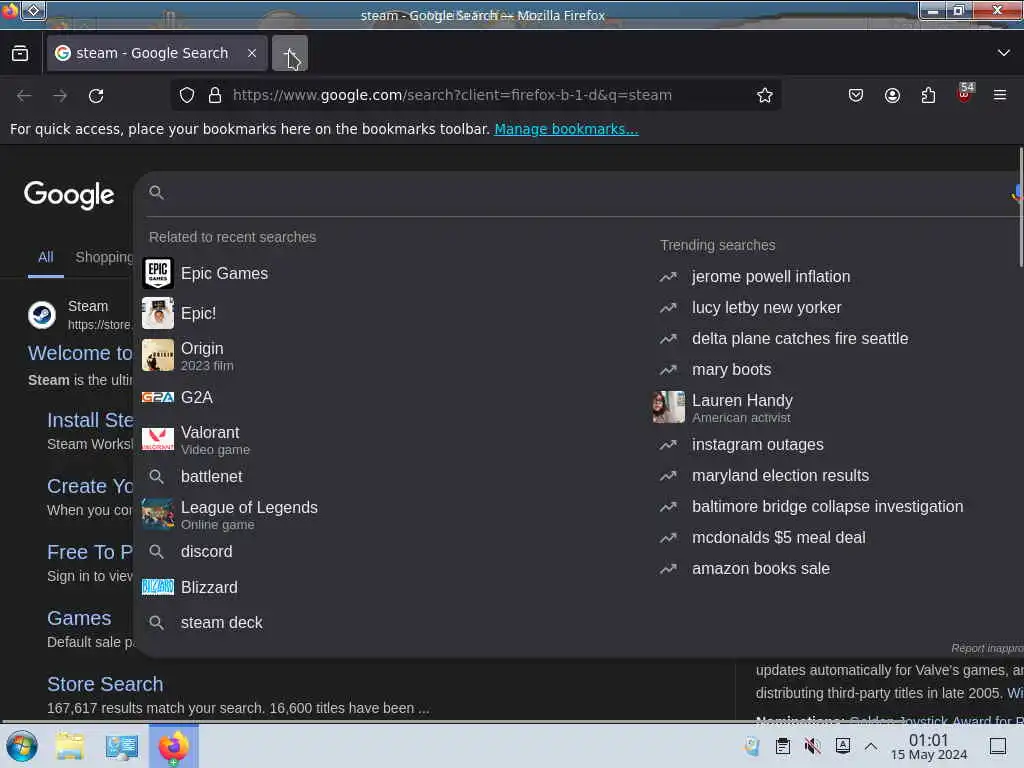The width and height of the screenshot is (1024, 768).
Task: Open the Firefox View icon
Action: tap(20, 53)
